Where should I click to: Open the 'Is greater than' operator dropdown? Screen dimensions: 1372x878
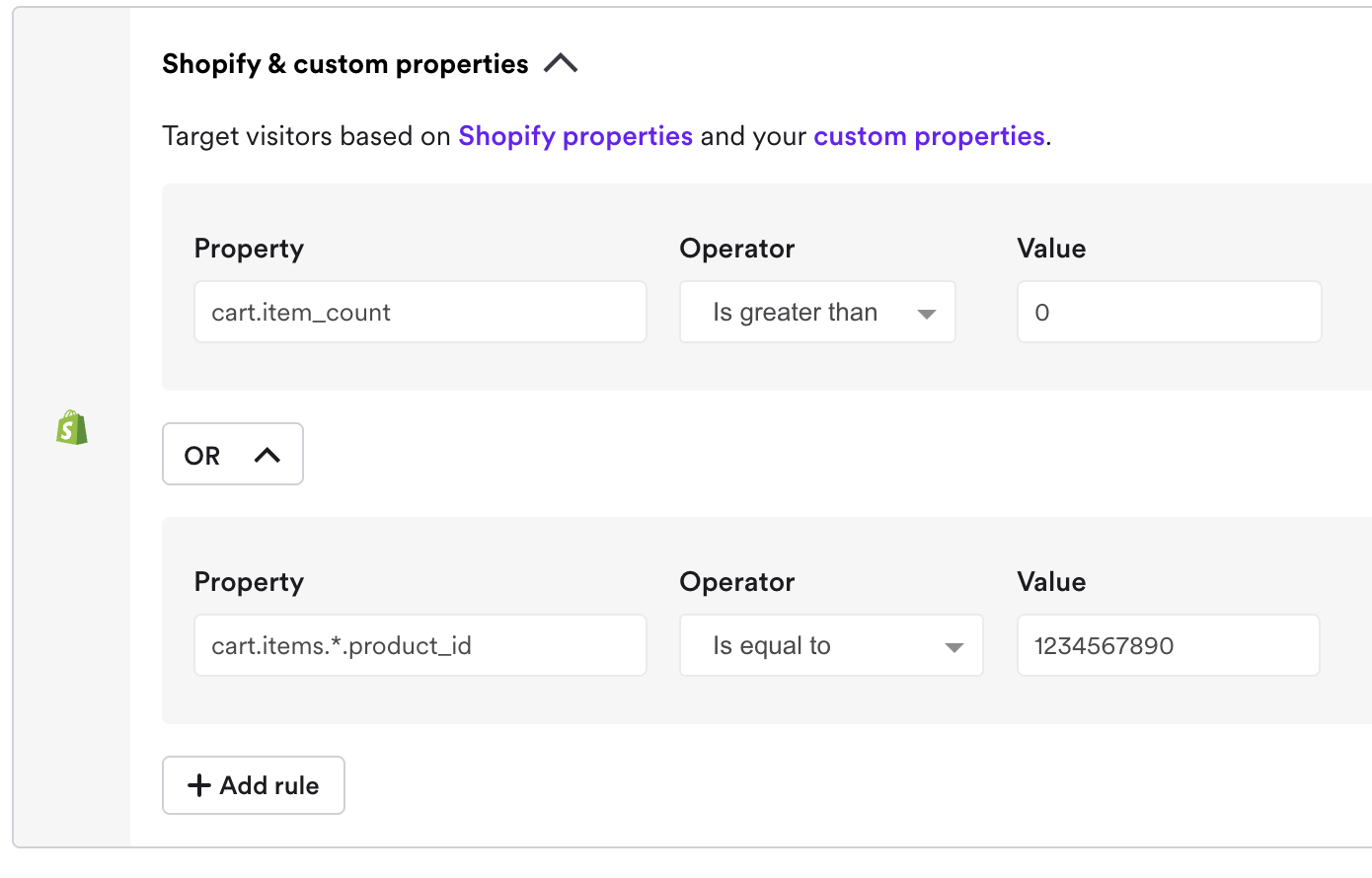coord(816,313)
